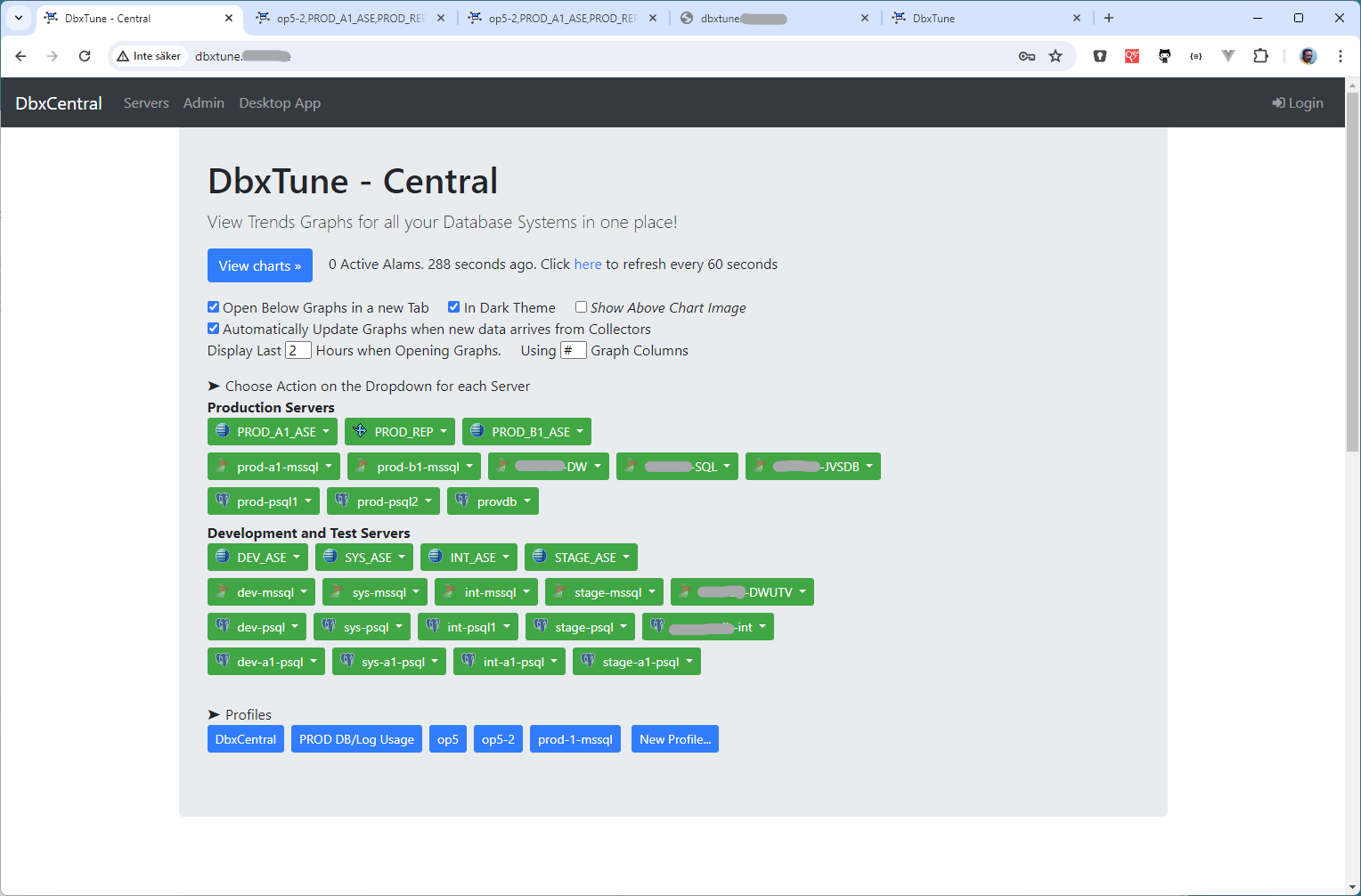This screenshot has height=896, width=1361.
Task: Expand the int-a1-psql server dropdown
Action: [509, 662]
